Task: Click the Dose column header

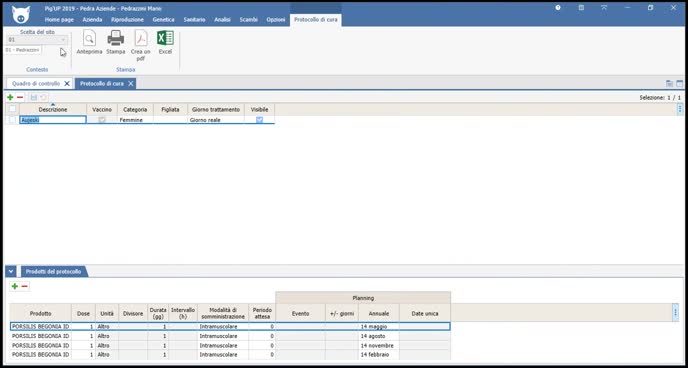Action: point(83,314)
